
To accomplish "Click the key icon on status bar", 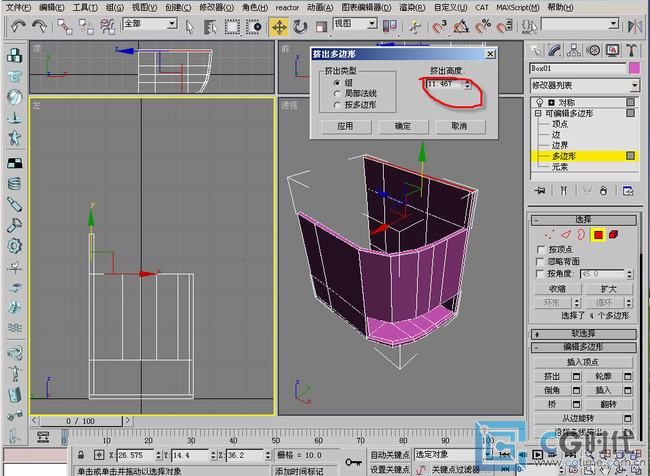I will (353, 461).
